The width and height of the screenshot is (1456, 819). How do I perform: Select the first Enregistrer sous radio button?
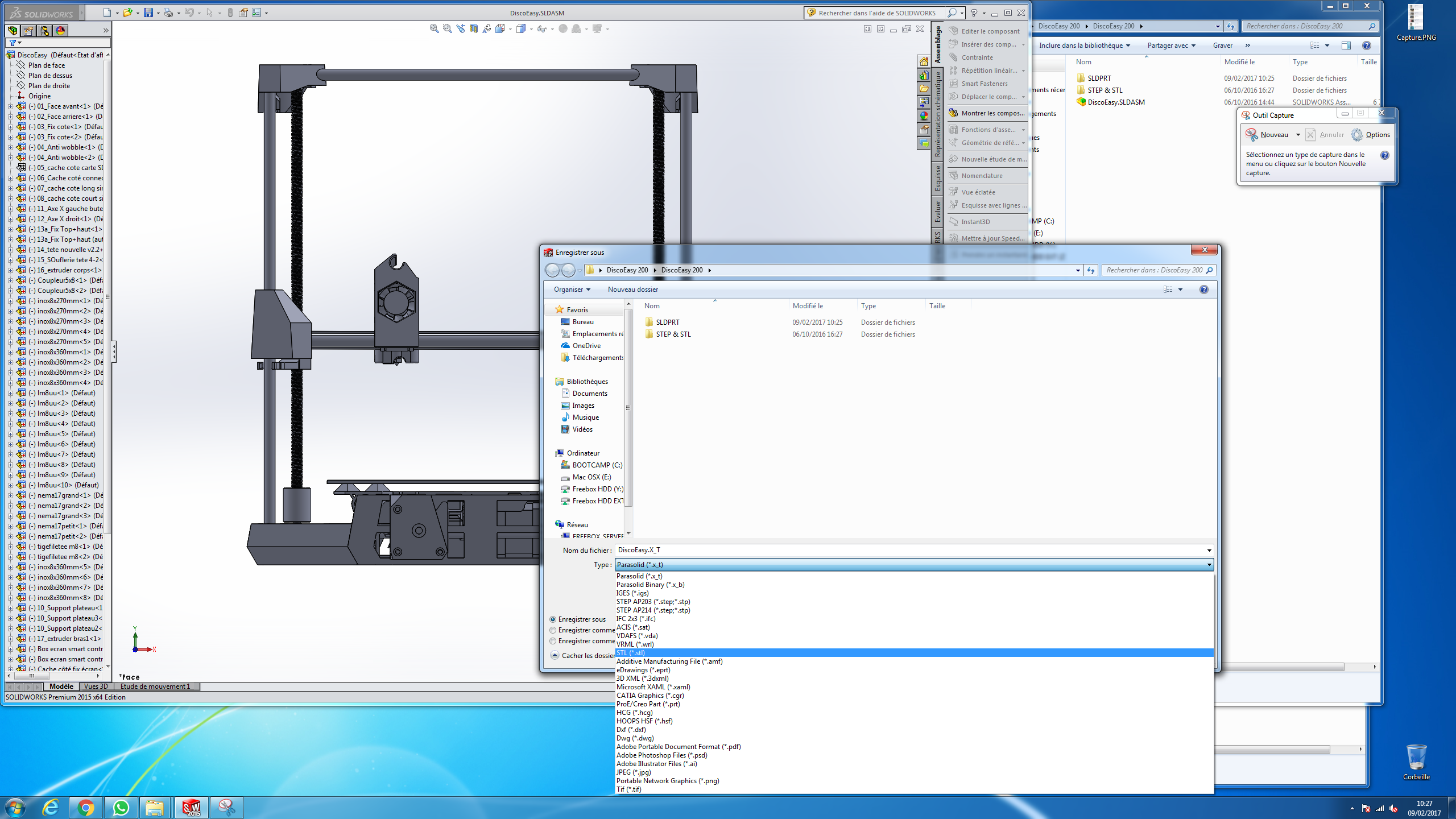[553, 619]
